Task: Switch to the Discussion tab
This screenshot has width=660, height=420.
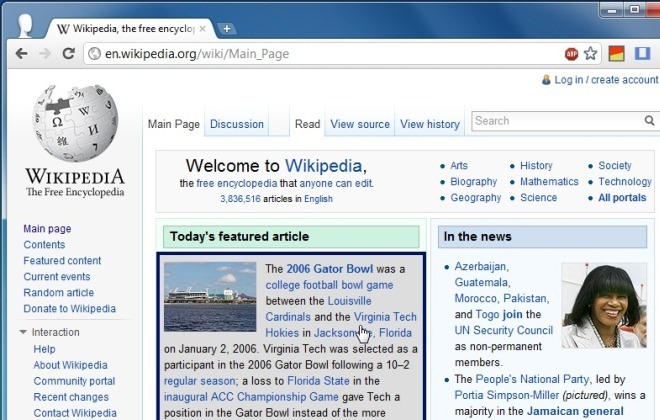Action: click(237, 124)
